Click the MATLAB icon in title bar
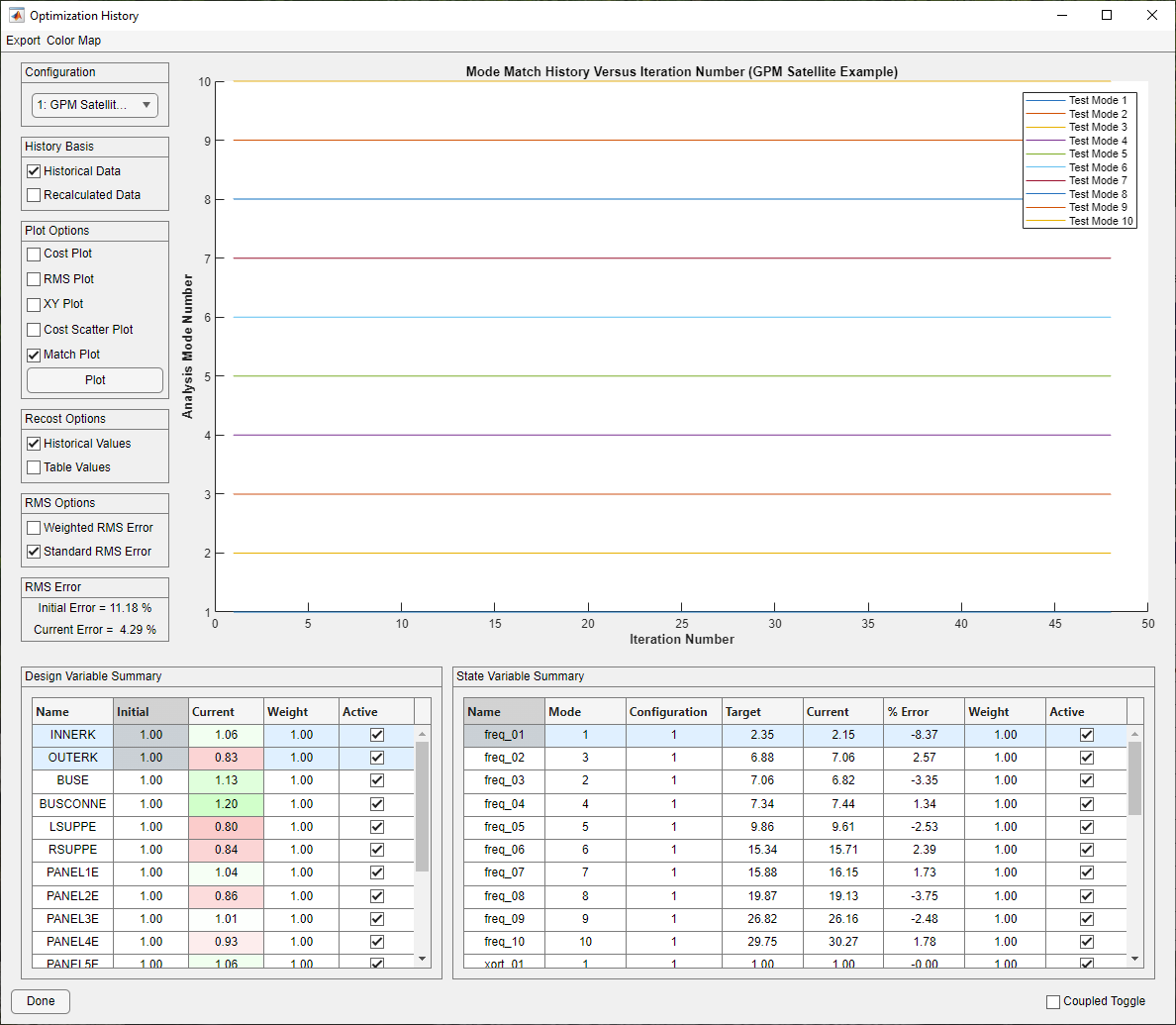The width and height of the screenshot is (1176, 1025). [17, 15]
